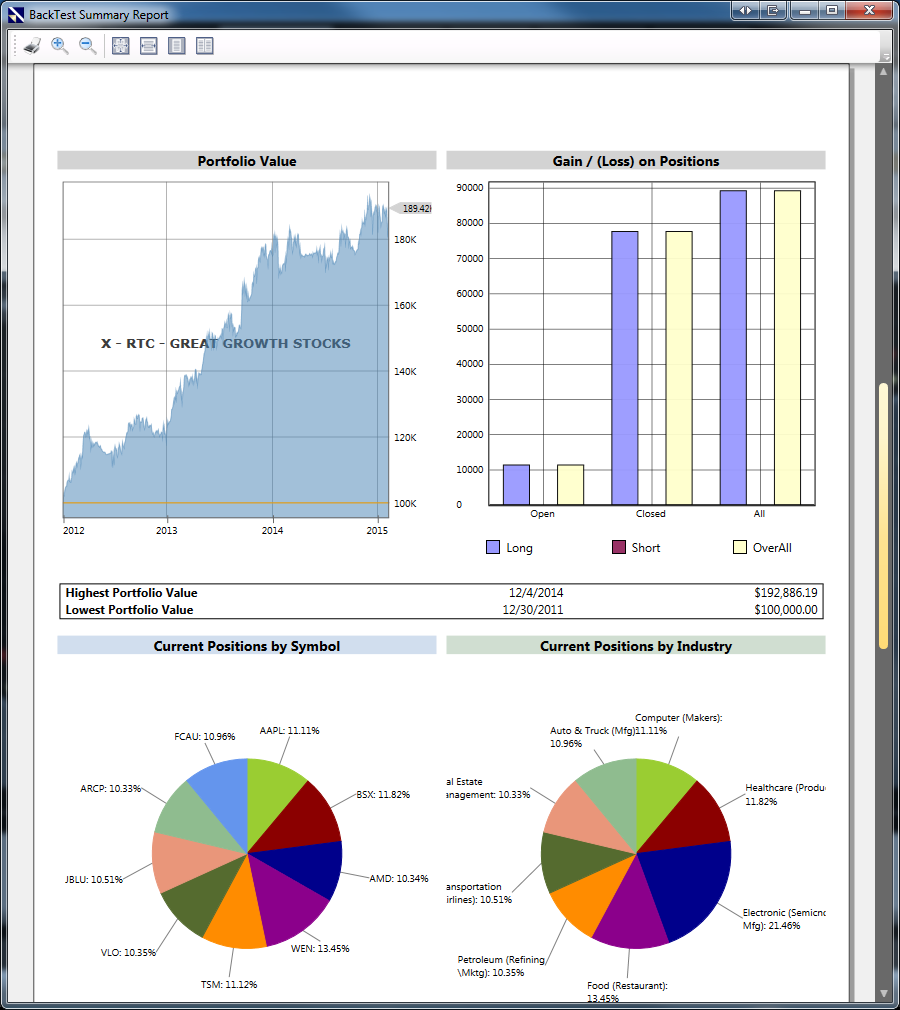Viewport: 900px width, 1010px height.
Task: Click the Long legend color swatch
Action: point(493,548)
